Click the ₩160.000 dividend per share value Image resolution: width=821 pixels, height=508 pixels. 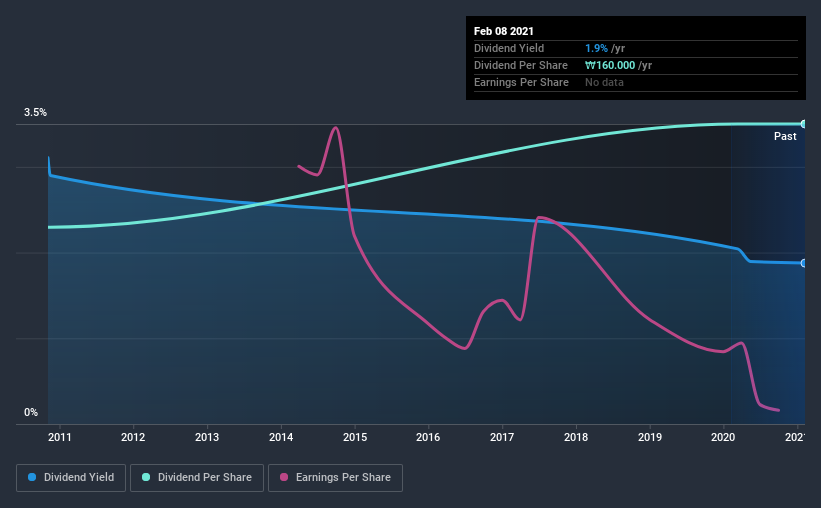610,65
